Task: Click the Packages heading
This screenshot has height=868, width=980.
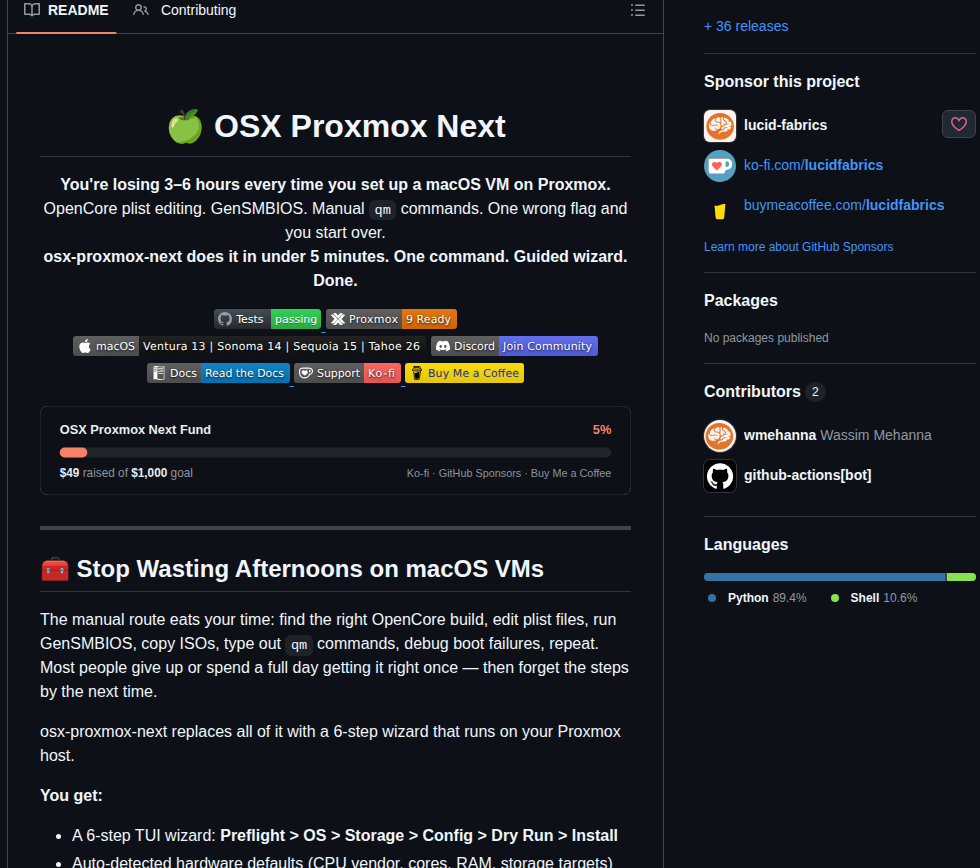Action: pyautogui.click(x=741, y=301)
